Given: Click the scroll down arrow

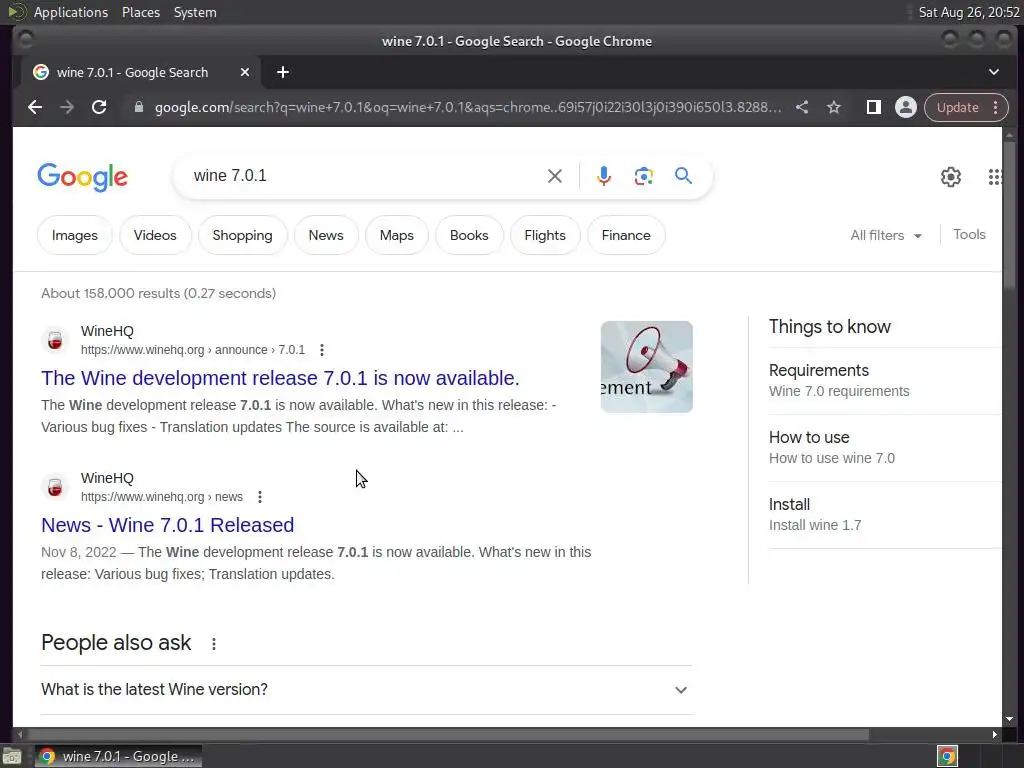Looking at the screenshot, I should 1010,720.
